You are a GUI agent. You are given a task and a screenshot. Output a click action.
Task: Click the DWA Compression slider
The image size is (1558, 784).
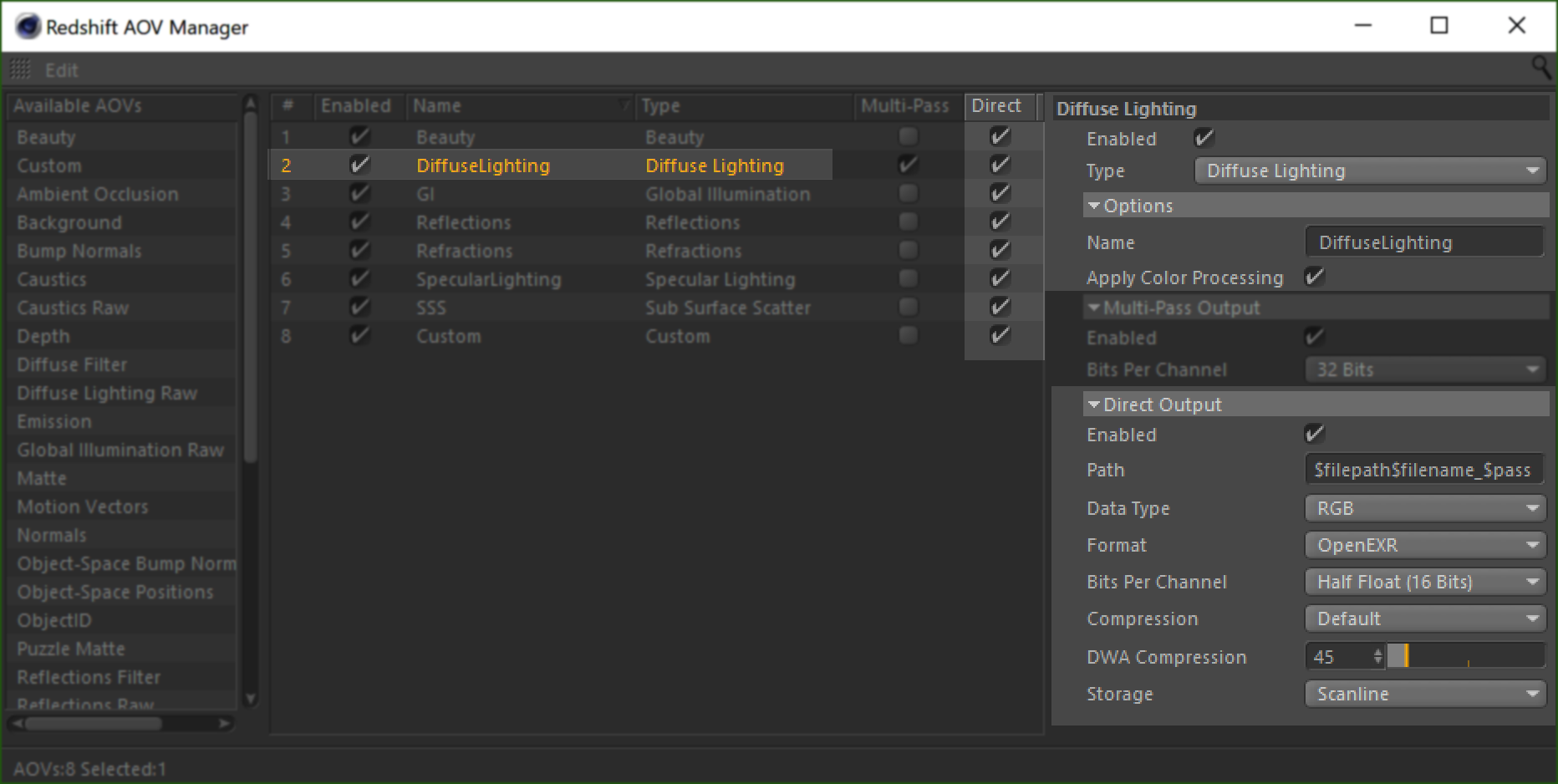tap(1466, 656)
